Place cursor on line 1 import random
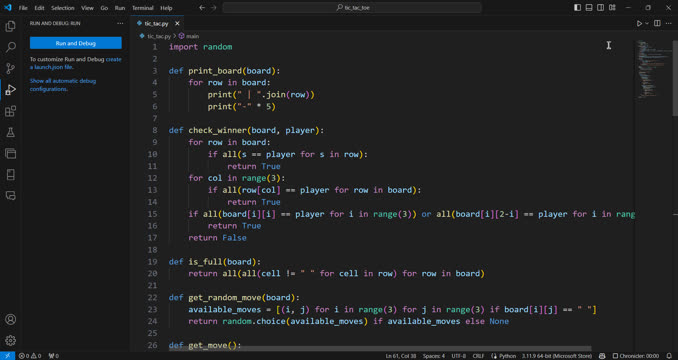The width and height of the screenshot is (678, 360). [x=200, y=47]
